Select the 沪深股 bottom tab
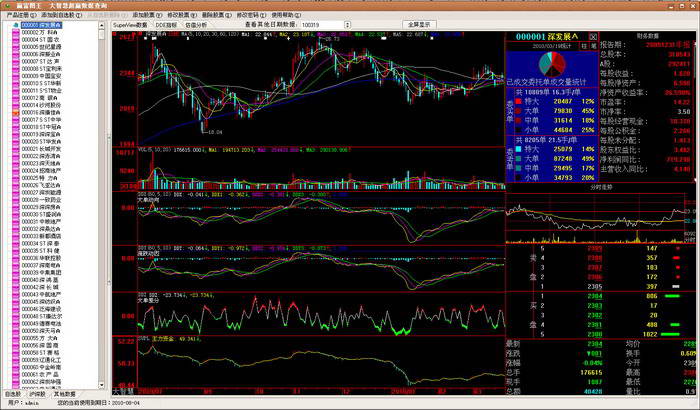Screen dimensions: 700x410 38,394
